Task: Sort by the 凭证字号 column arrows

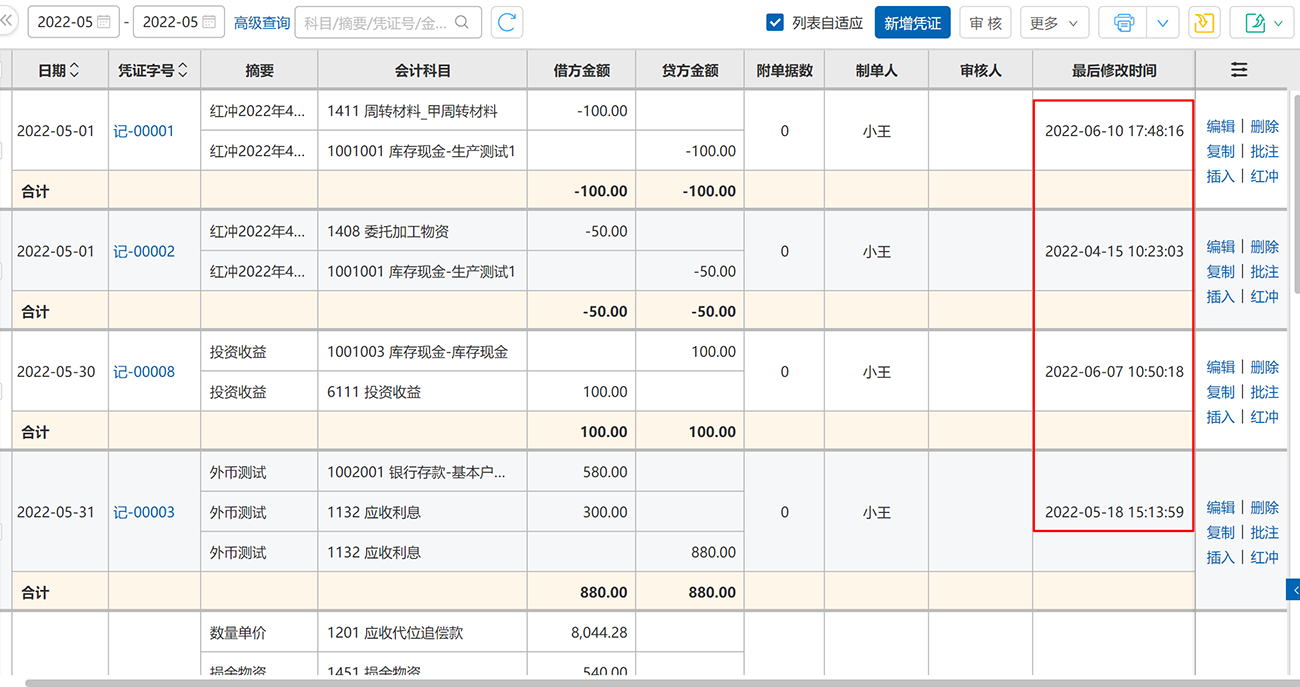Action: coord(183,71)
